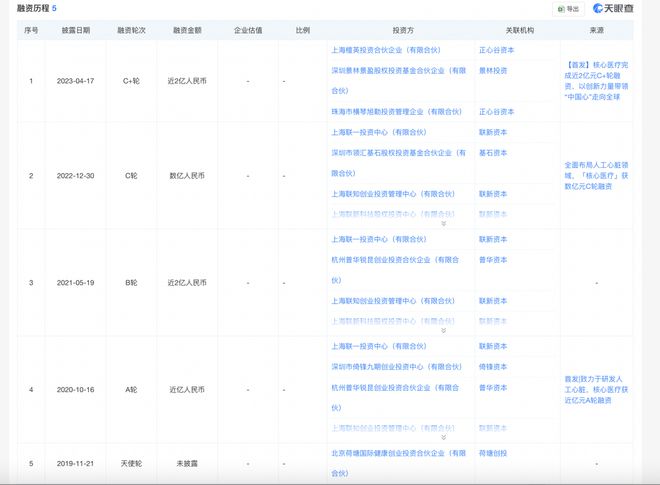Open source article 首发|致力于研发人工心脏
The height and width of the screenshot is (485, 660).
(596, 389)
